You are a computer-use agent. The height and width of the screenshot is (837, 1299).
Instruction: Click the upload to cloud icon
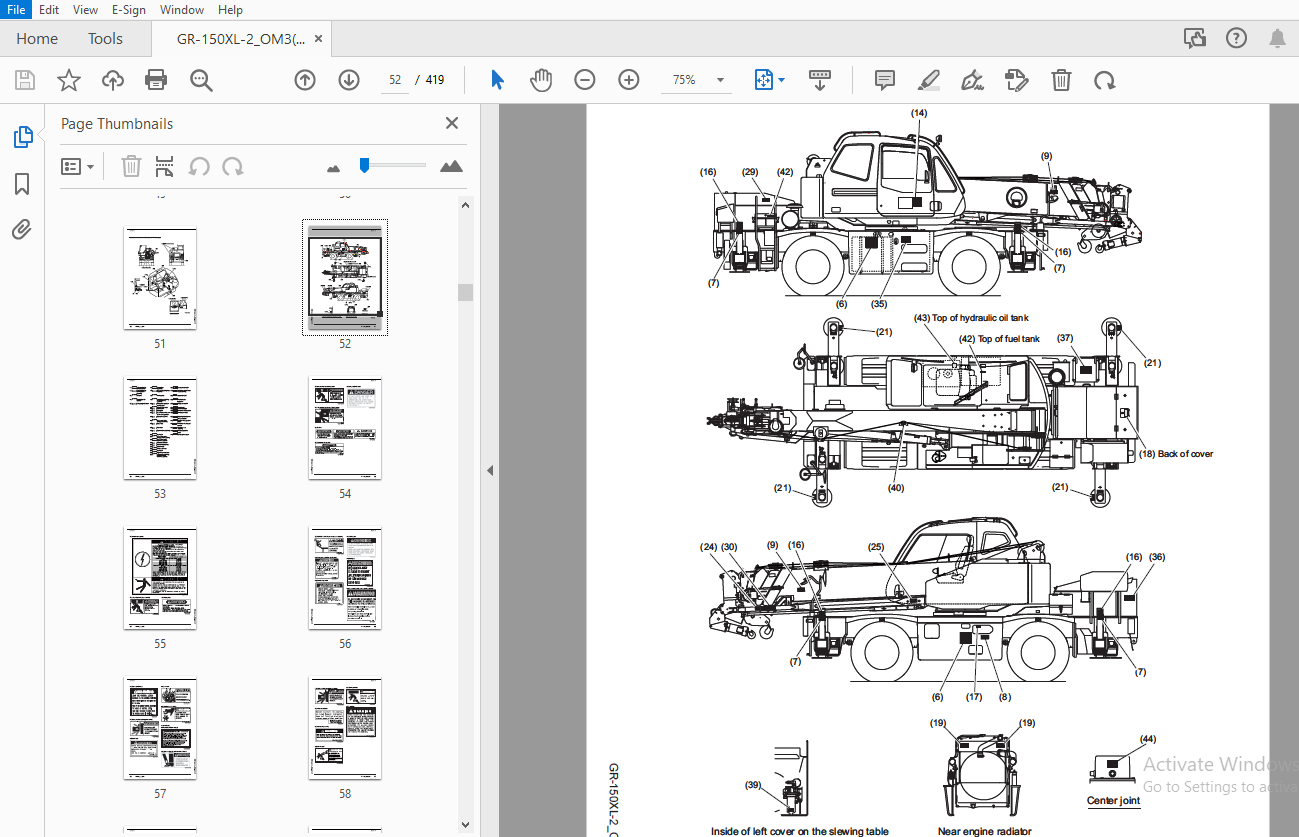[x=113, y=81]
